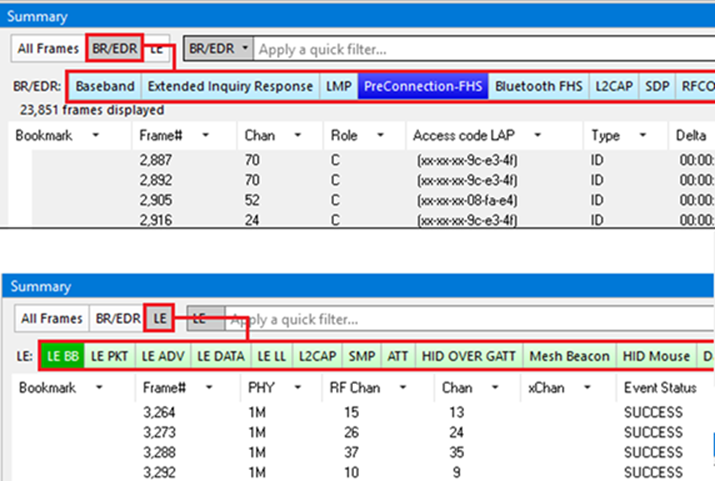Open Access code LAP column dropdown
Image resolution: width=715 pixels, height=481 pixels.
(538, 135)
